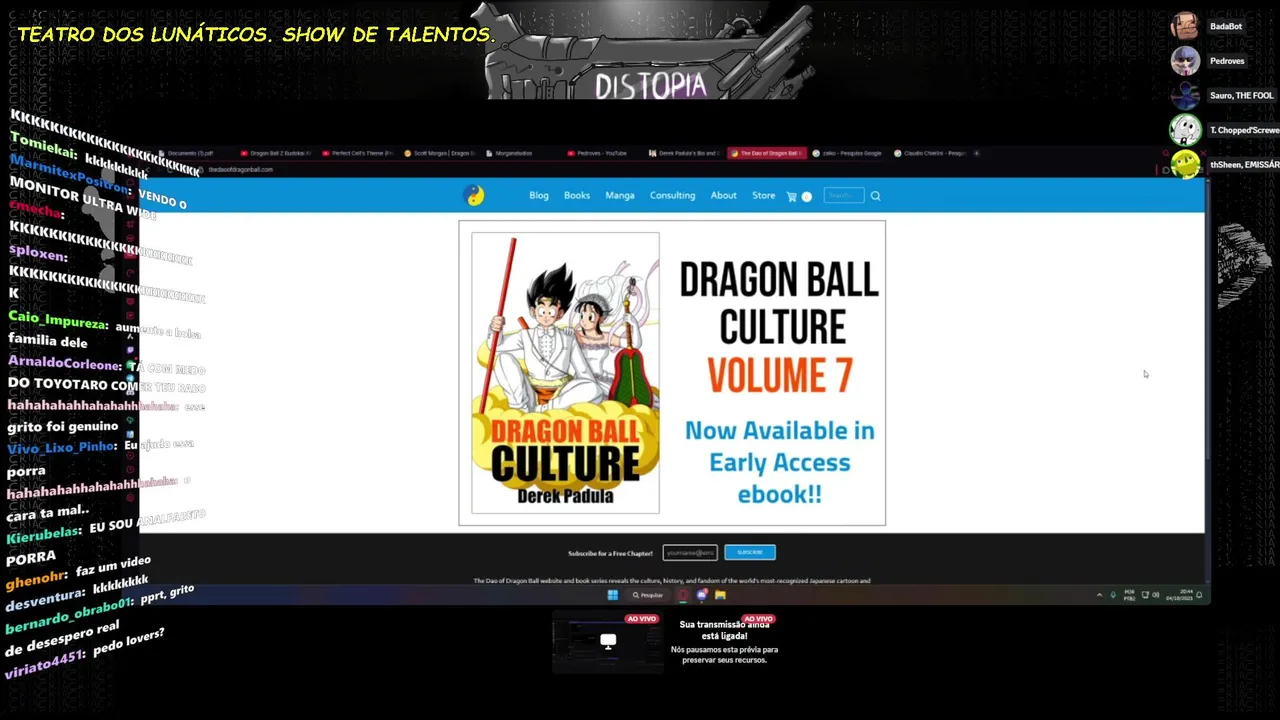Click bernardo_obrabo01's chat username
Viewport: 1280px width, 720px height.
click(x=69, y=616)
